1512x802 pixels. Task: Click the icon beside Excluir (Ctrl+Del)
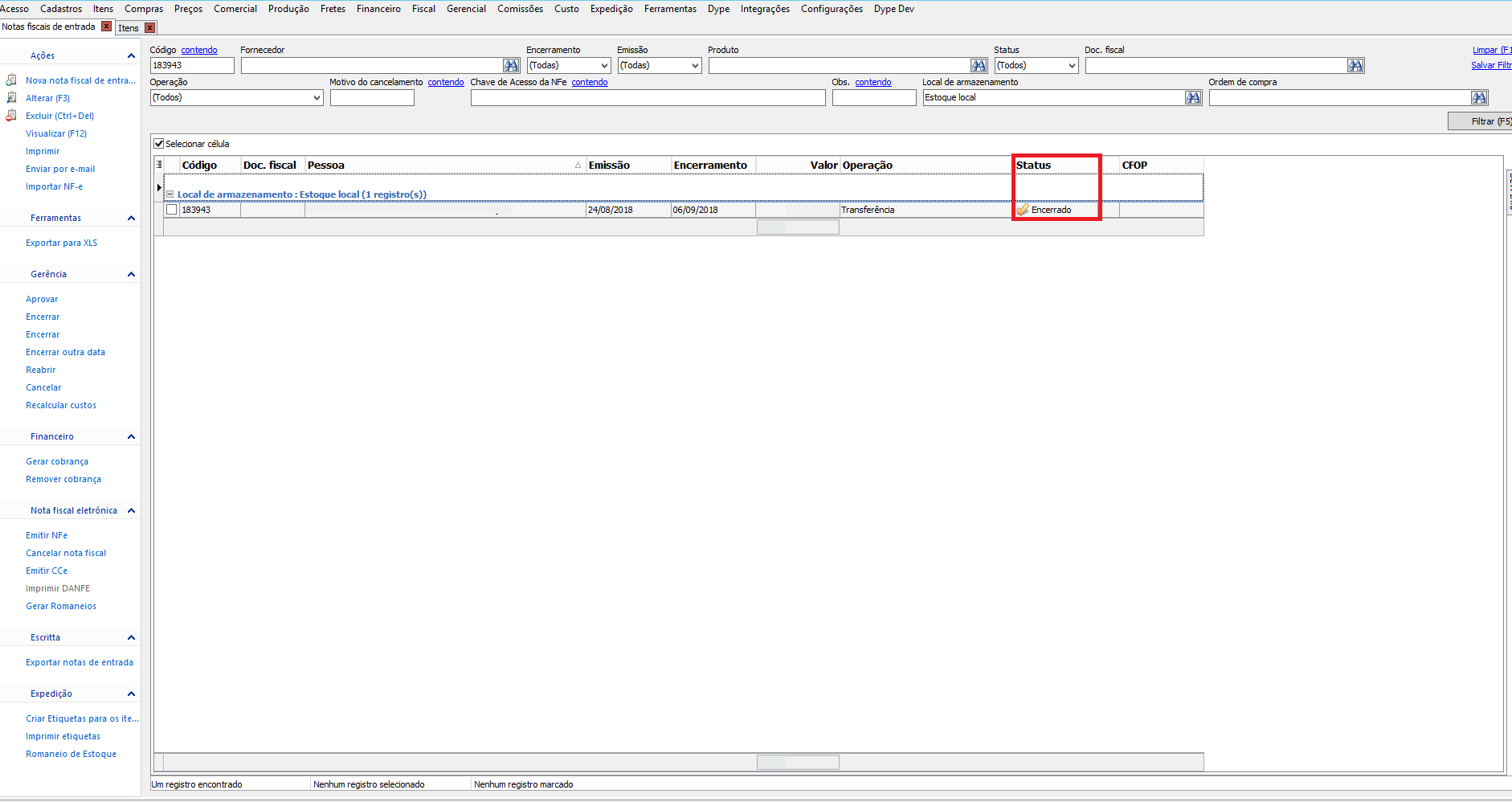pyautogui.click(x=11, y=116)
